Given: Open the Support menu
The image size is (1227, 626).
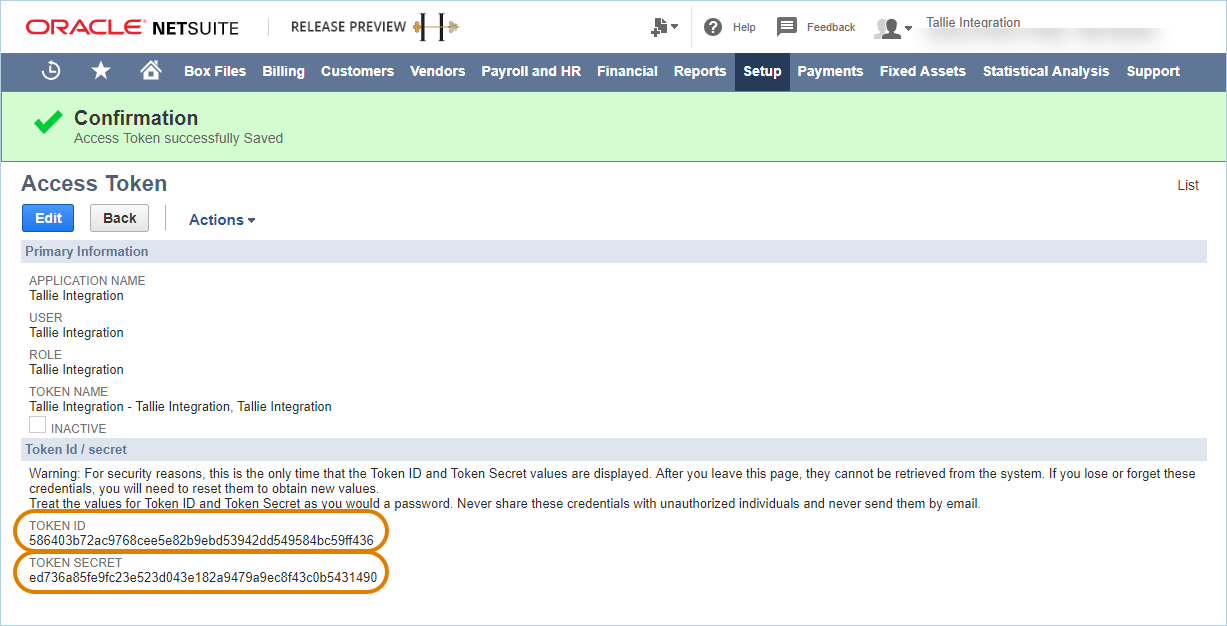Looking at the screenshot, I should [x=1153, y=71].
